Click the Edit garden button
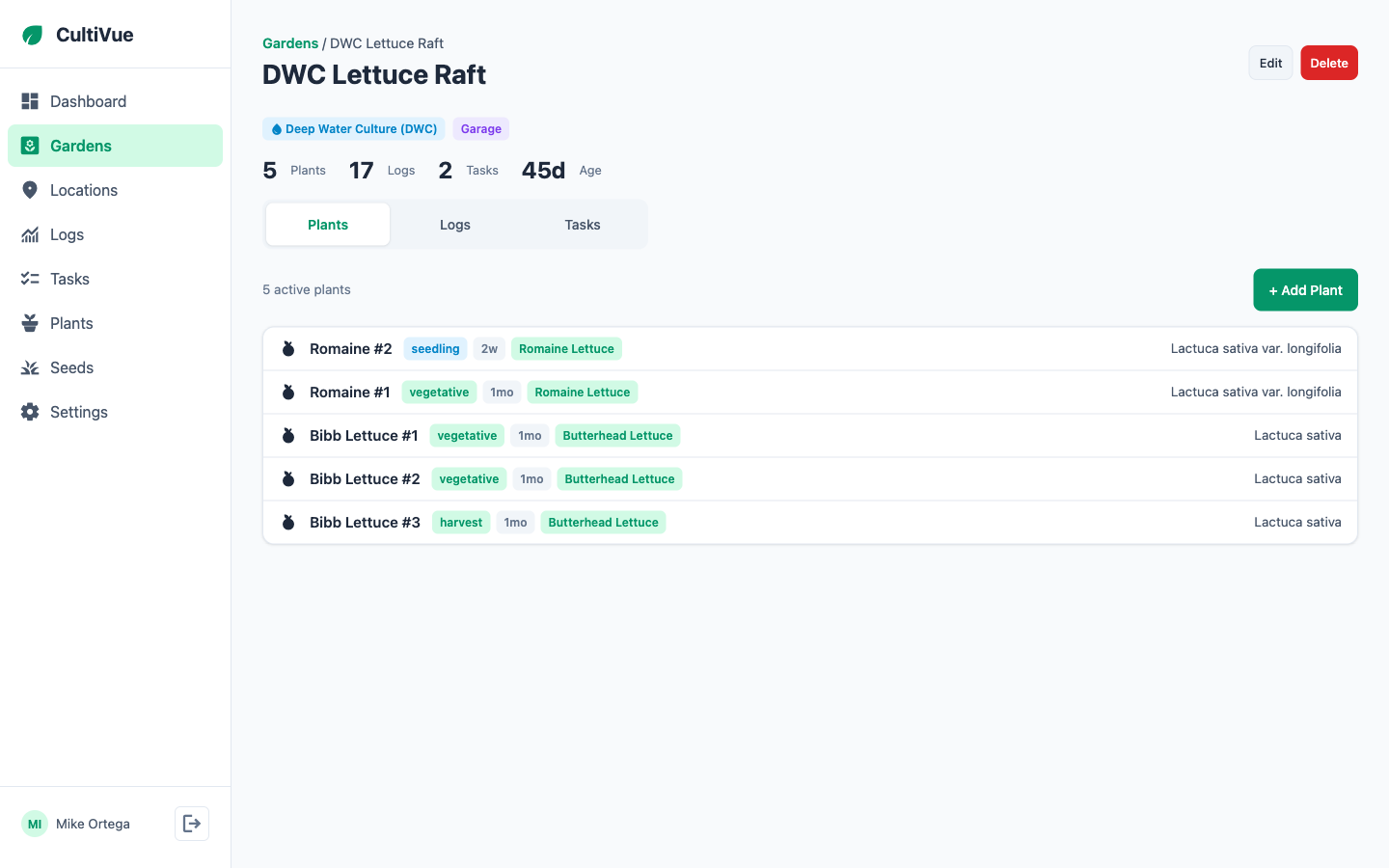The width and height of the screenshot is (1389, 868). 1270,63
